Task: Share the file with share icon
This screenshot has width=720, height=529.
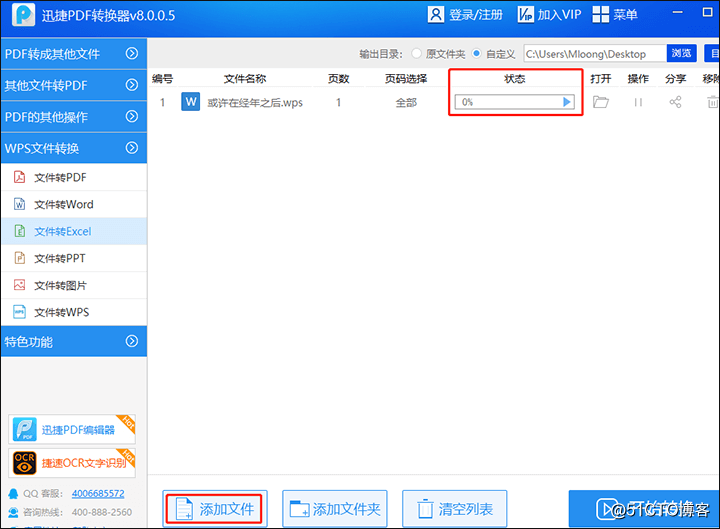Action: click(x=675, y=102)
